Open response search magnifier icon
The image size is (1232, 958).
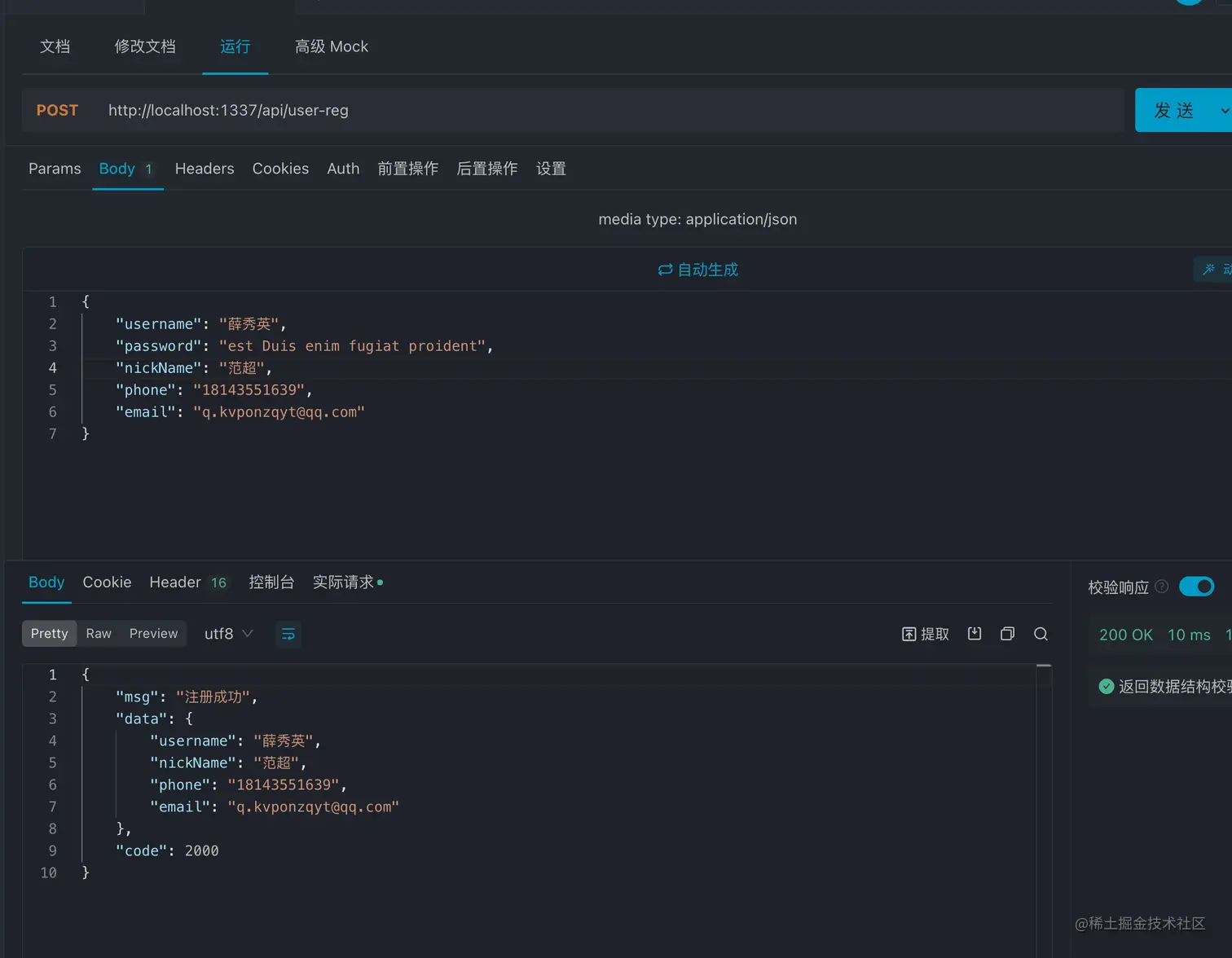pos(1041,634)
